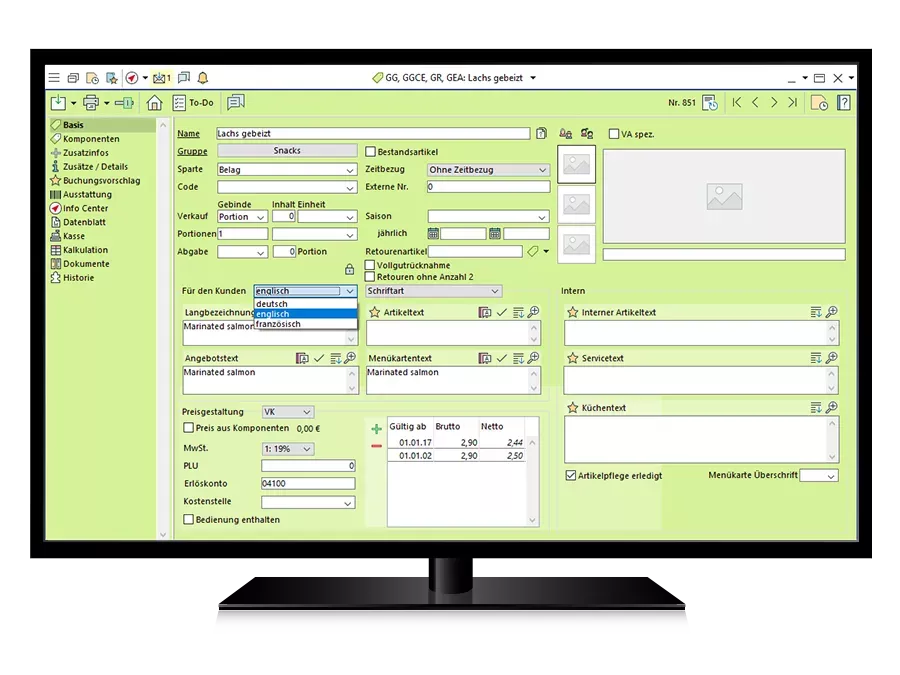This screenshot has width=900, height=675.
Task: Click the printer icon in the toolbar
Action: click(x=91, y=102)
